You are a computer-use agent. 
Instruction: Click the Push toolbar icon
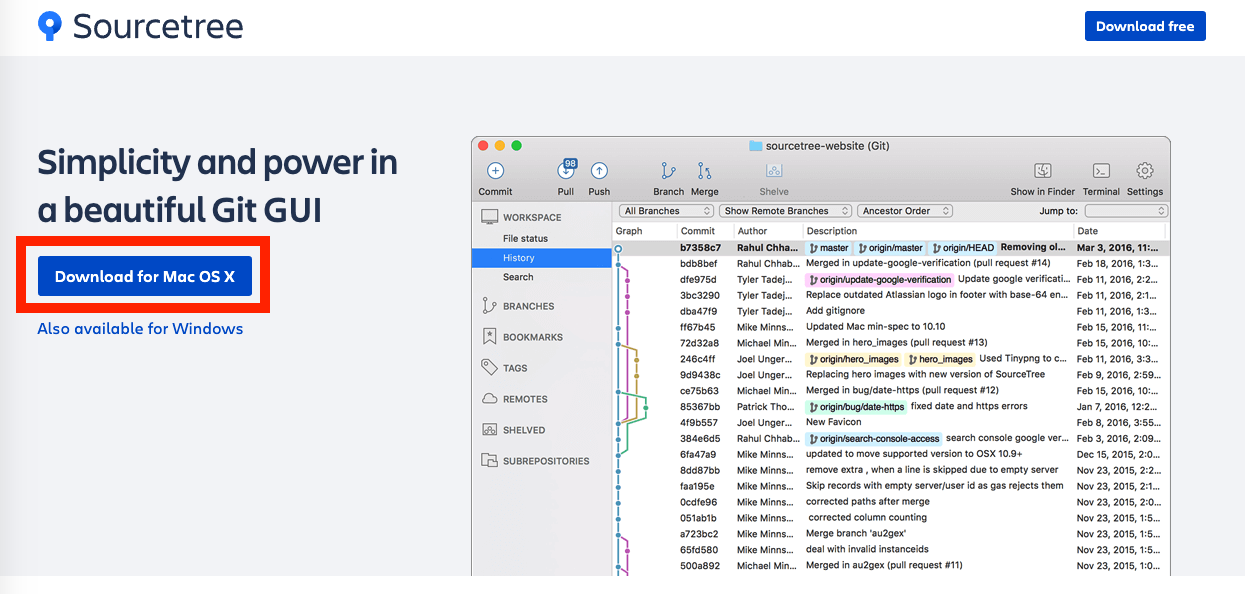point(599,171)
